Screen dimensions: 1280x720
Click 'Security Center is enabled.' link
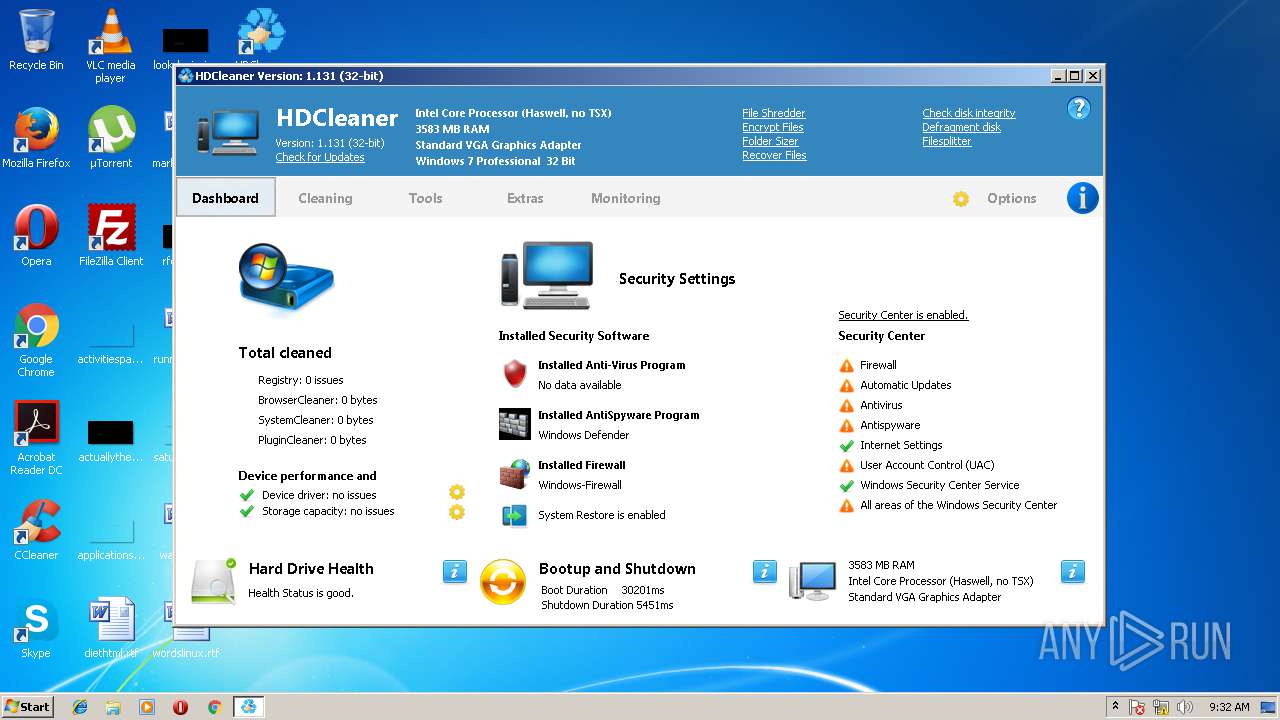(x=903, y=315)
